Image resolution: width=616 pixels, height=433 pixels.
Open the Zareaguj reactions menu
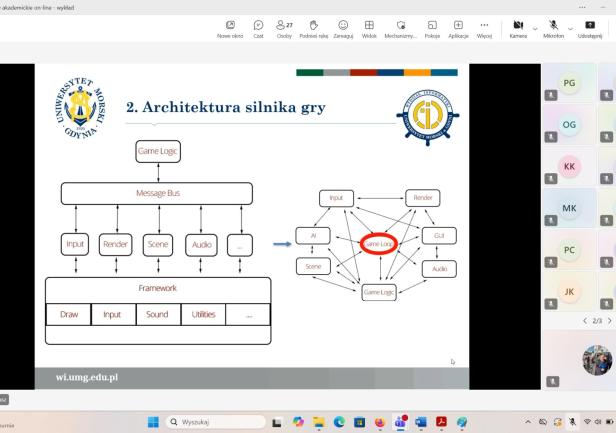[344, 28]
